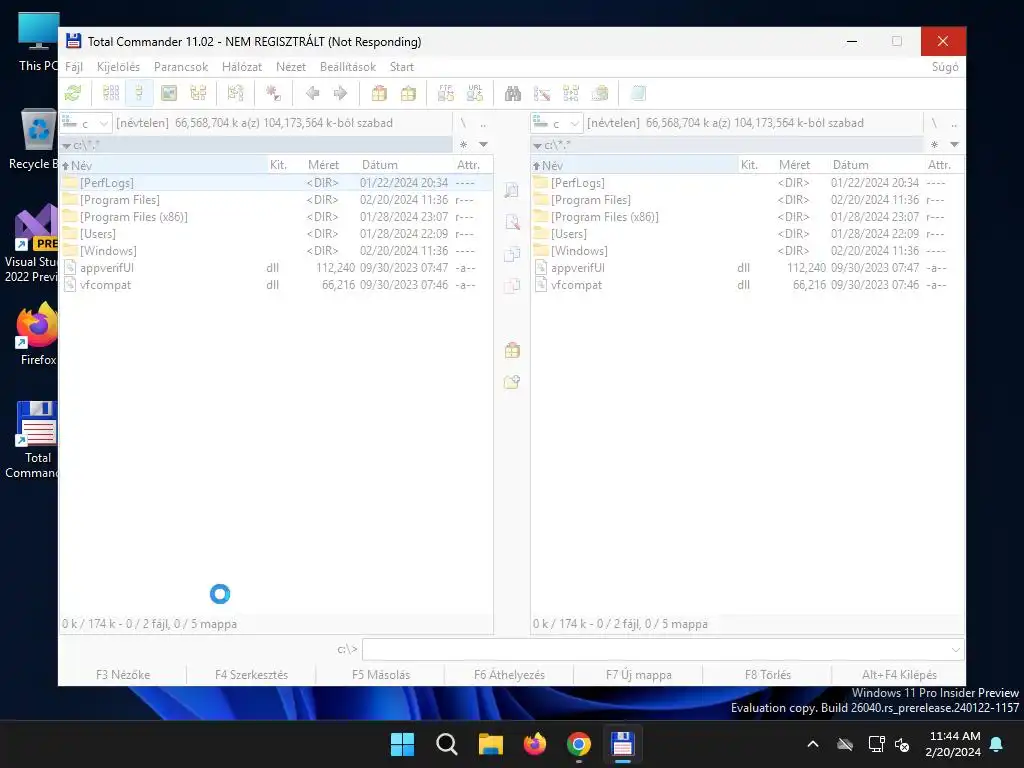Click the Copy files icon in middle bar
Viewport: 1024px width, 768px height.
click(512, 253)
